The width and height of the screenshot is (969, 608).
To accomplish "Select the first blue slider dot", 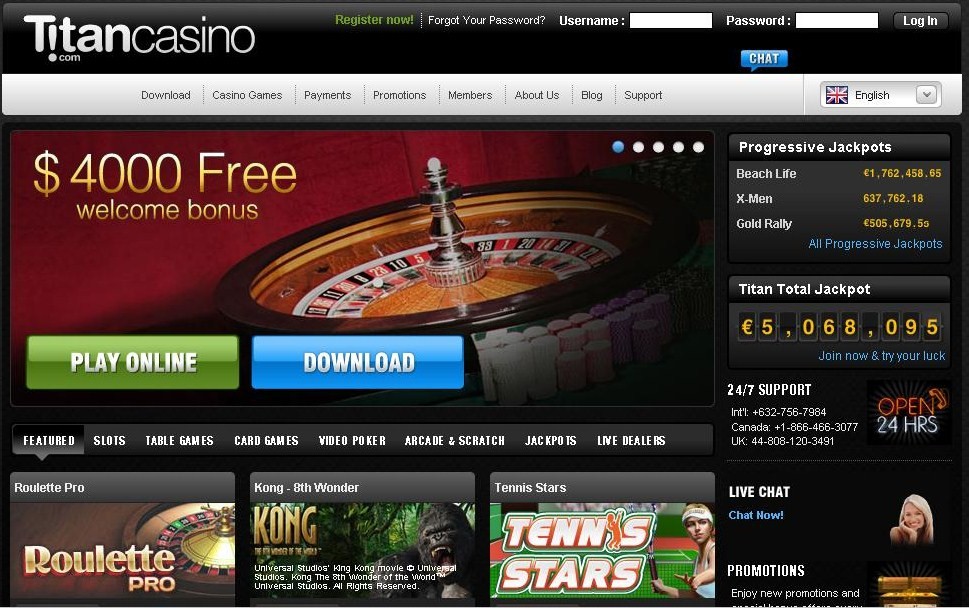I will [x=618, y=147].
